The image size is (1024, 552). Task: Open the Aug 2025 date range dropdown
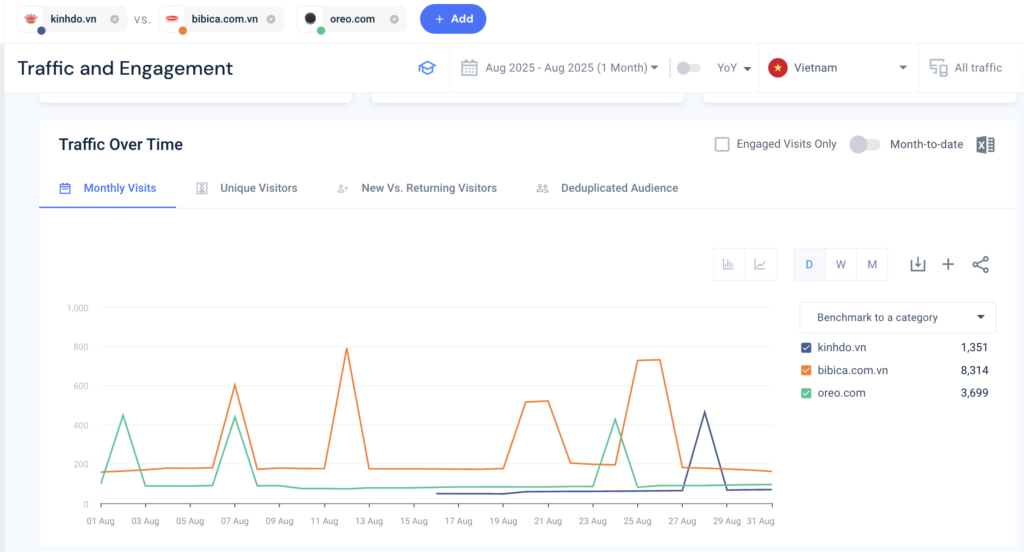(571, 68)
